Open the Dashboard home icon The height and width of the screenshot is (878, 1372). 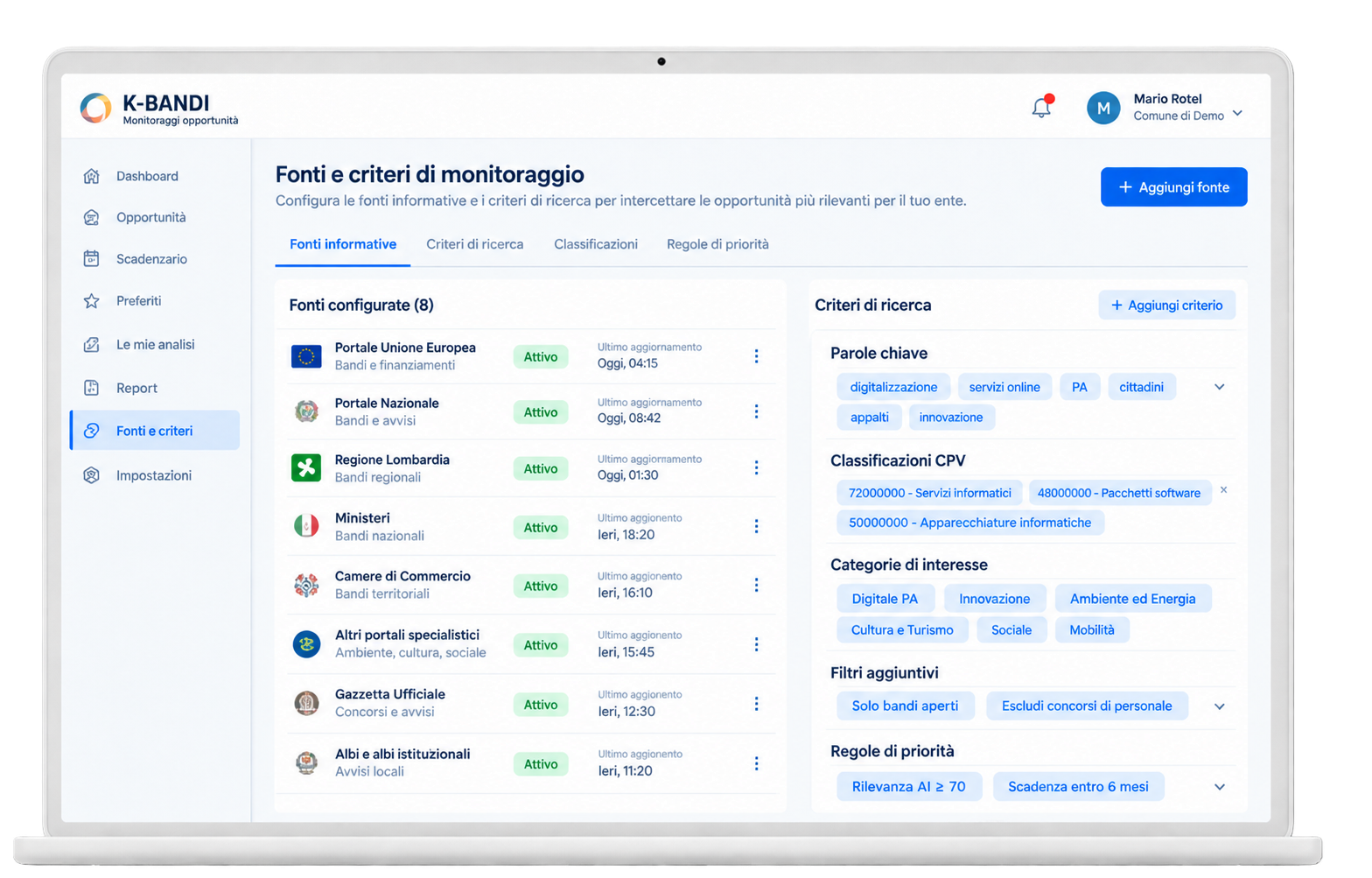click(x=92, y=176)
